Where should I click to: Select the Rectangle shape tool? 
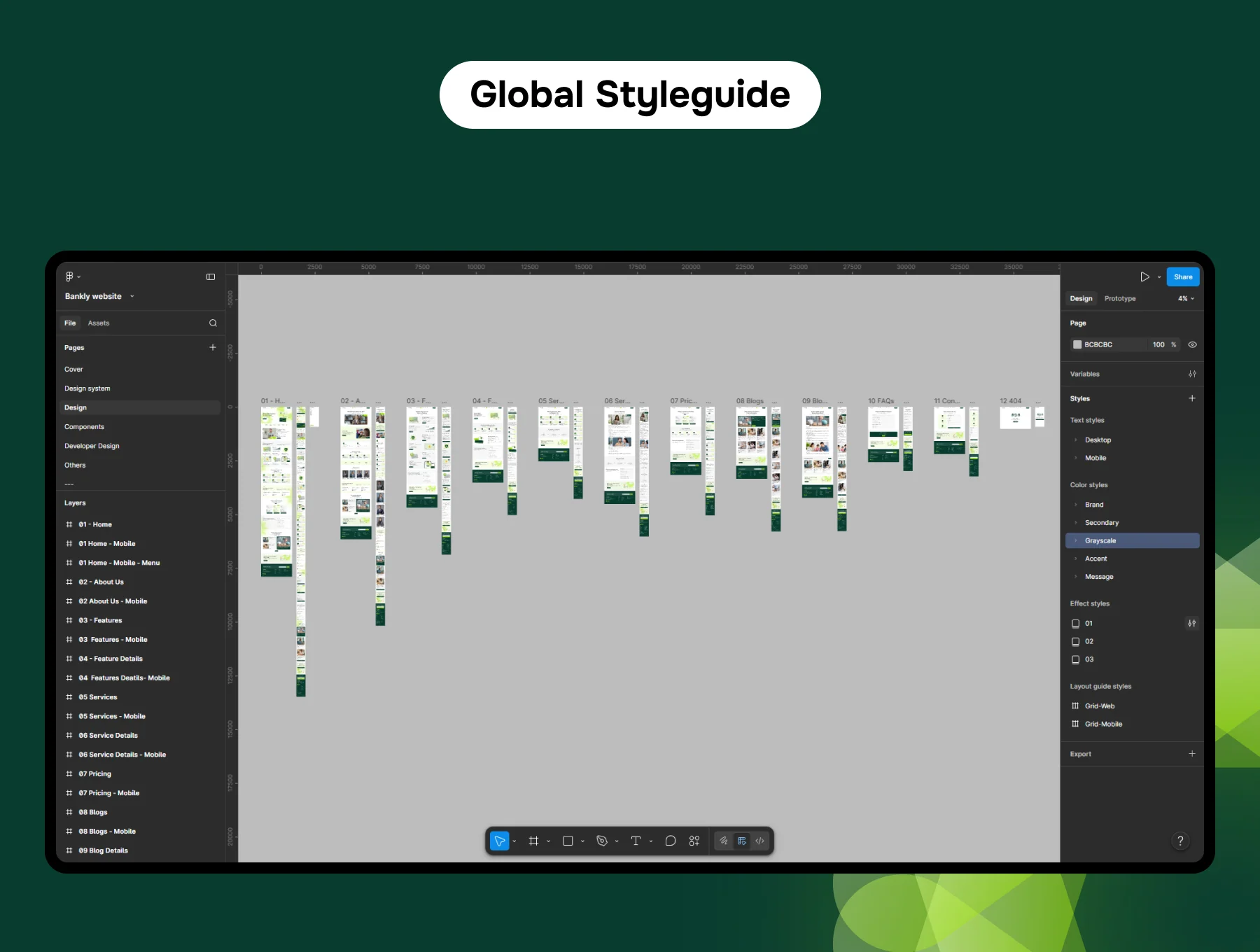tap(568, 841)
